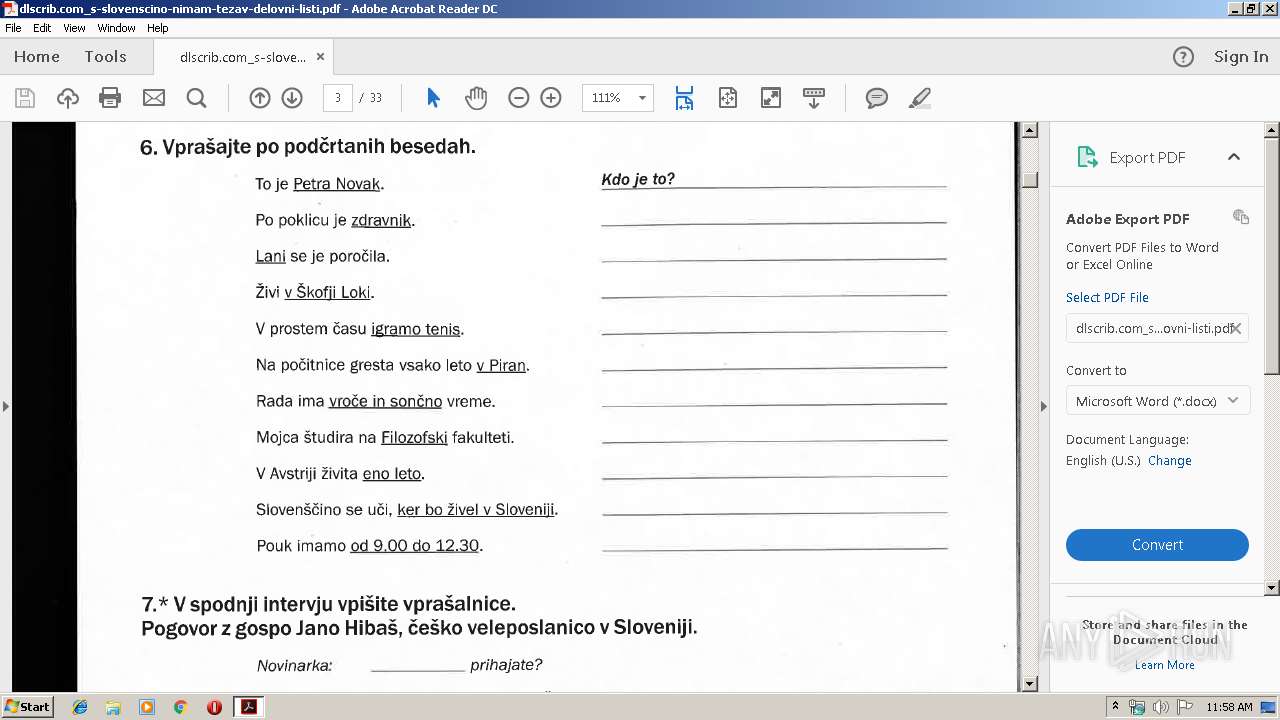
Task: Select the dlscrib.com document tab
Action: pyautogui.click(x=243, y=57)
